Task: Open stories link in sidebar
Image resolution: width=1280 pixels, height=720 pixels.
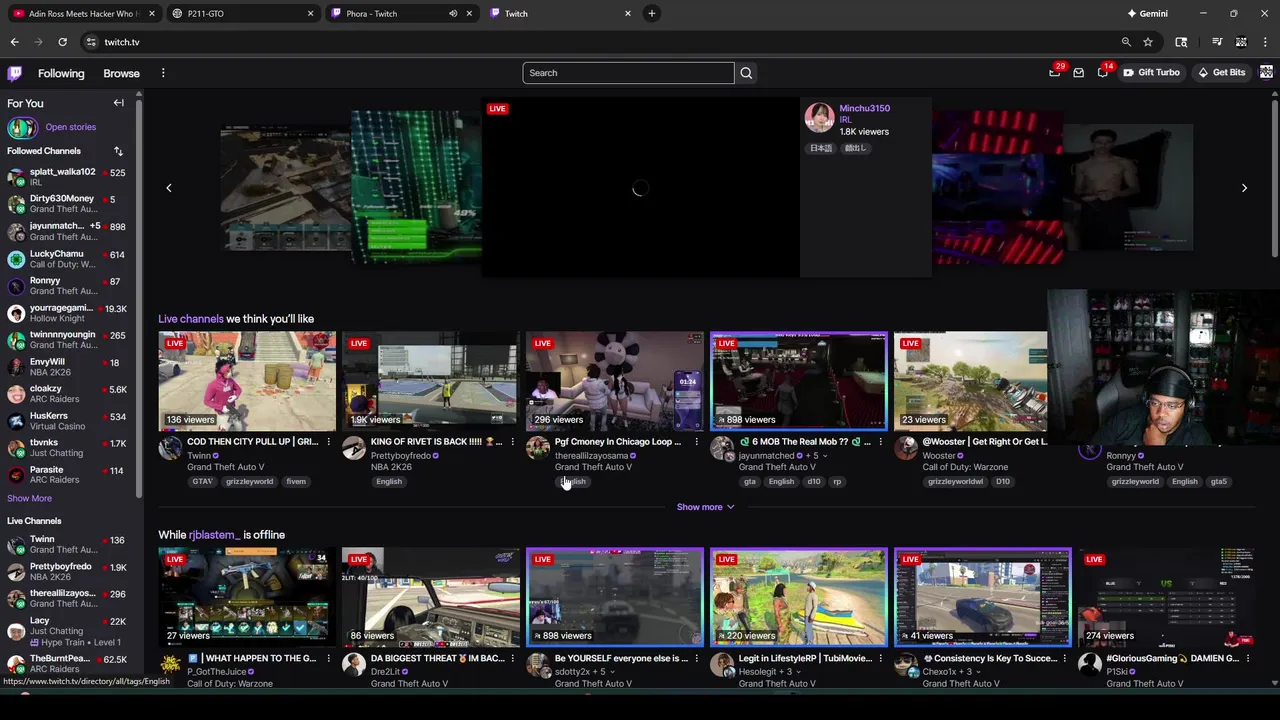Action: click(70, 127)
